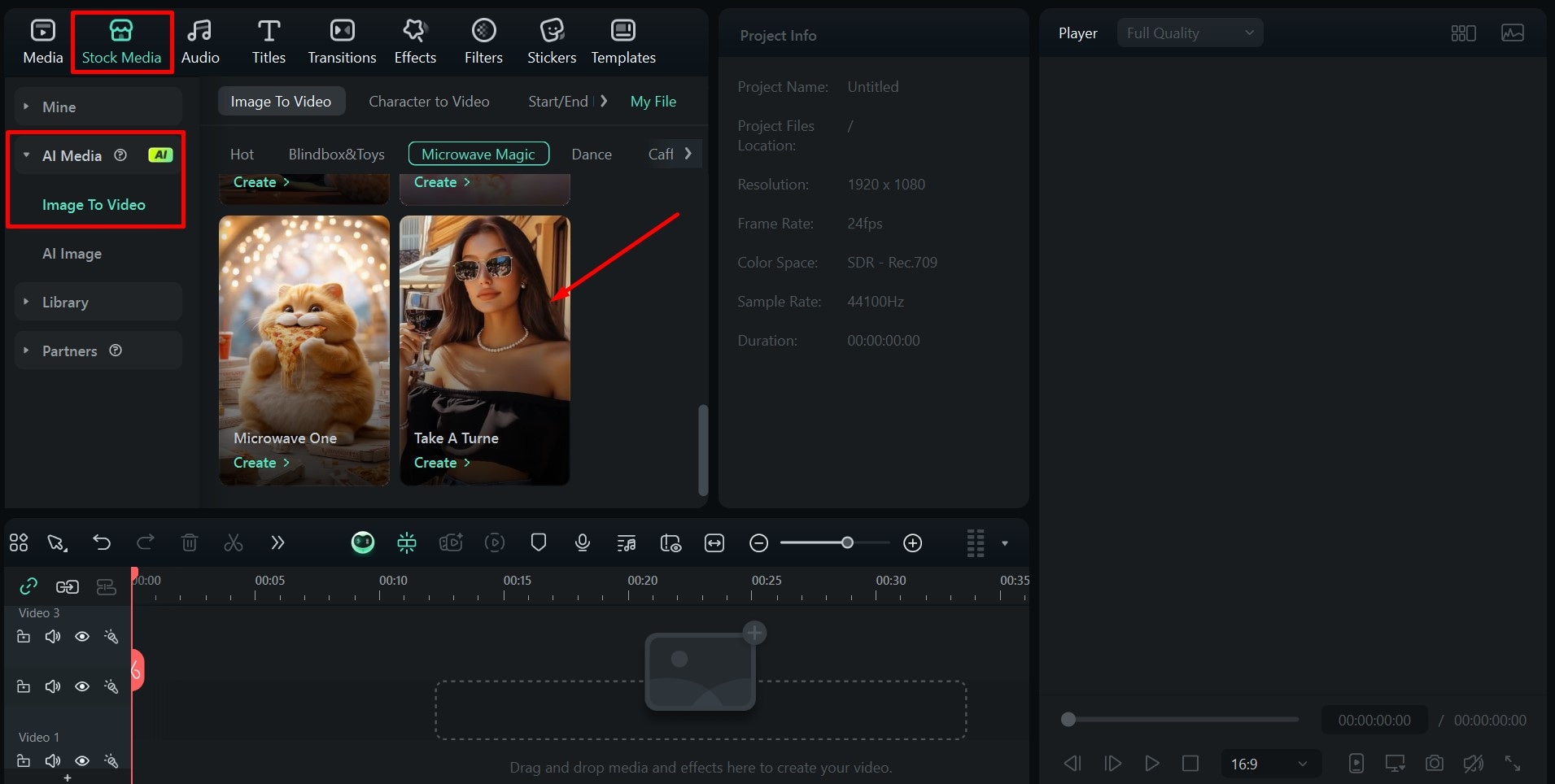
Task: Click Create under Take A Turne
Action: [442, 463]
